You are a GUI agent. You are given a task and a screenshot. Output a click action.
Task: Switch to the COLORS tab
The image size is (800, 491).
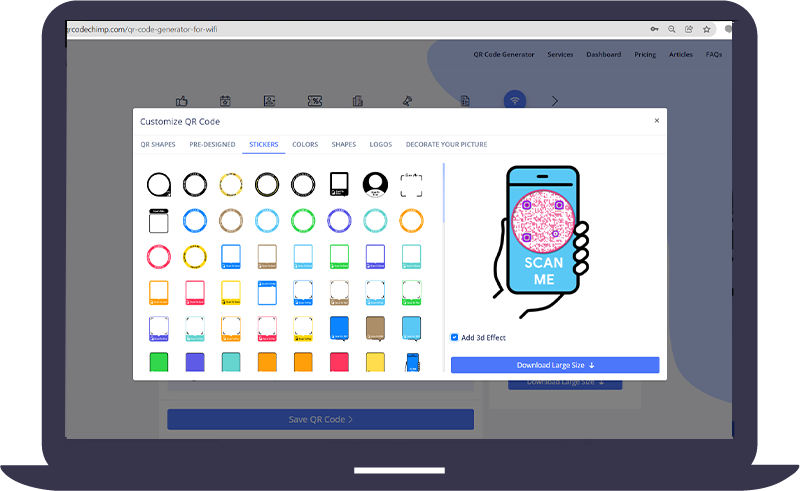(305, 144)
